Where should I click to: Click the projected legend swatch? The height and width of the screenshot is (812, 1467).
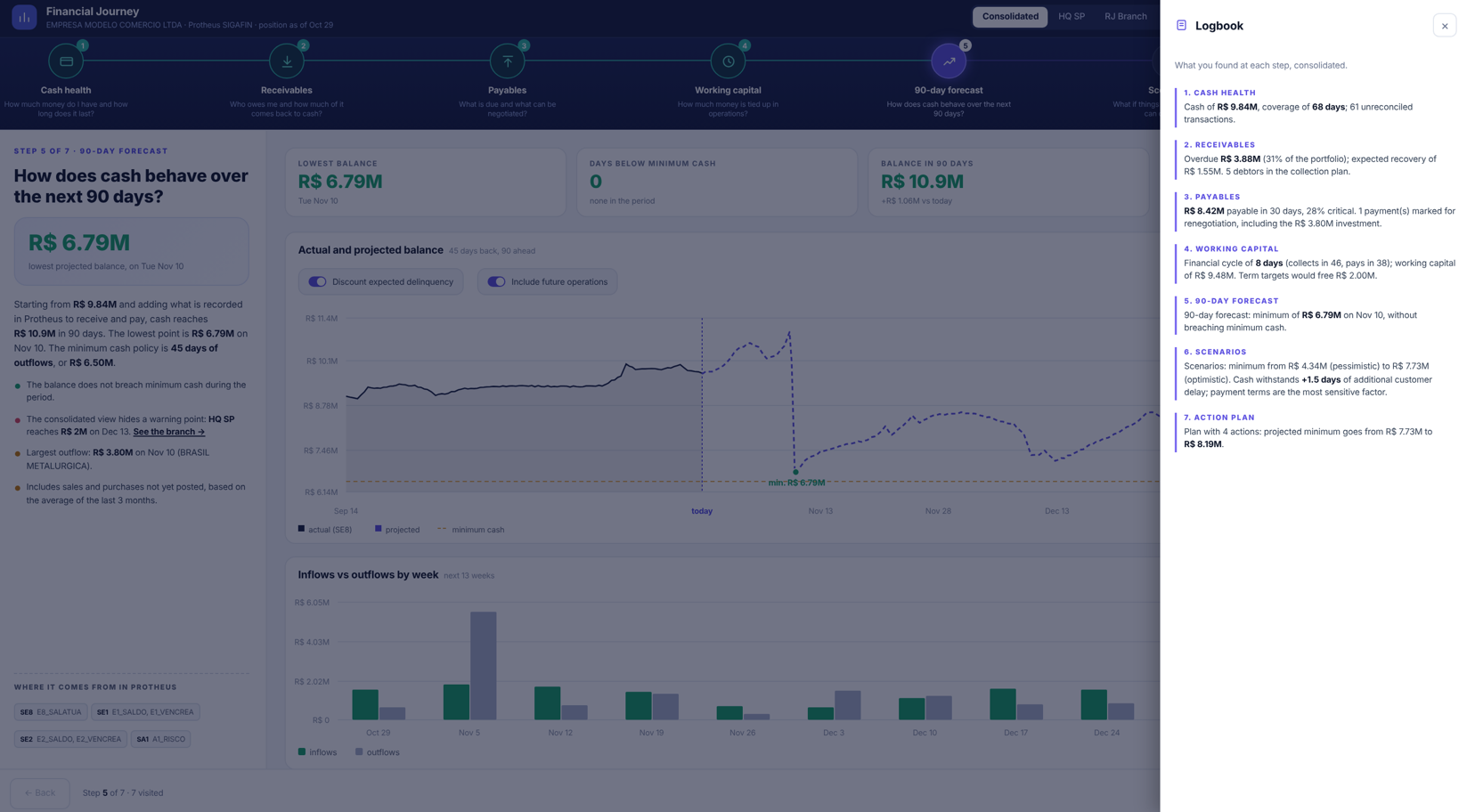(x=379, y=529)
